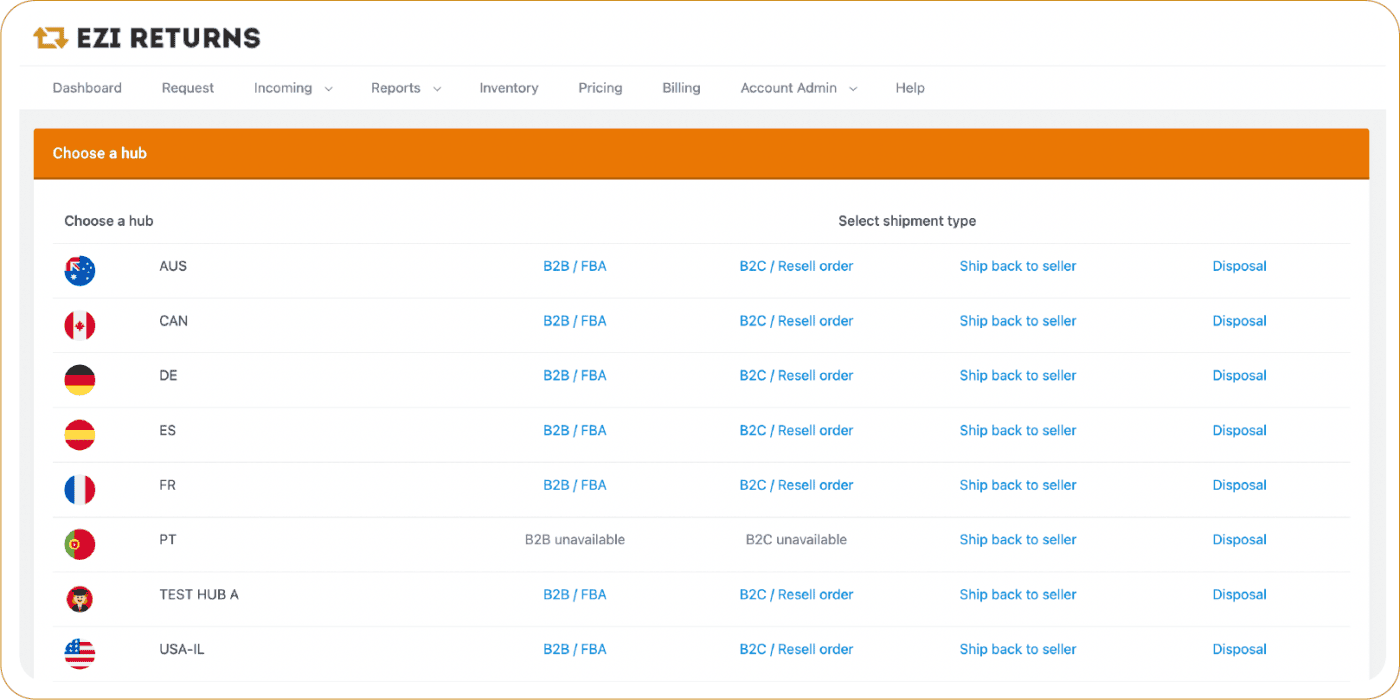Viewport: 1400px width, 700px height.
Task: Click the Ezi Returns logo
Action: tap(147, 38)
